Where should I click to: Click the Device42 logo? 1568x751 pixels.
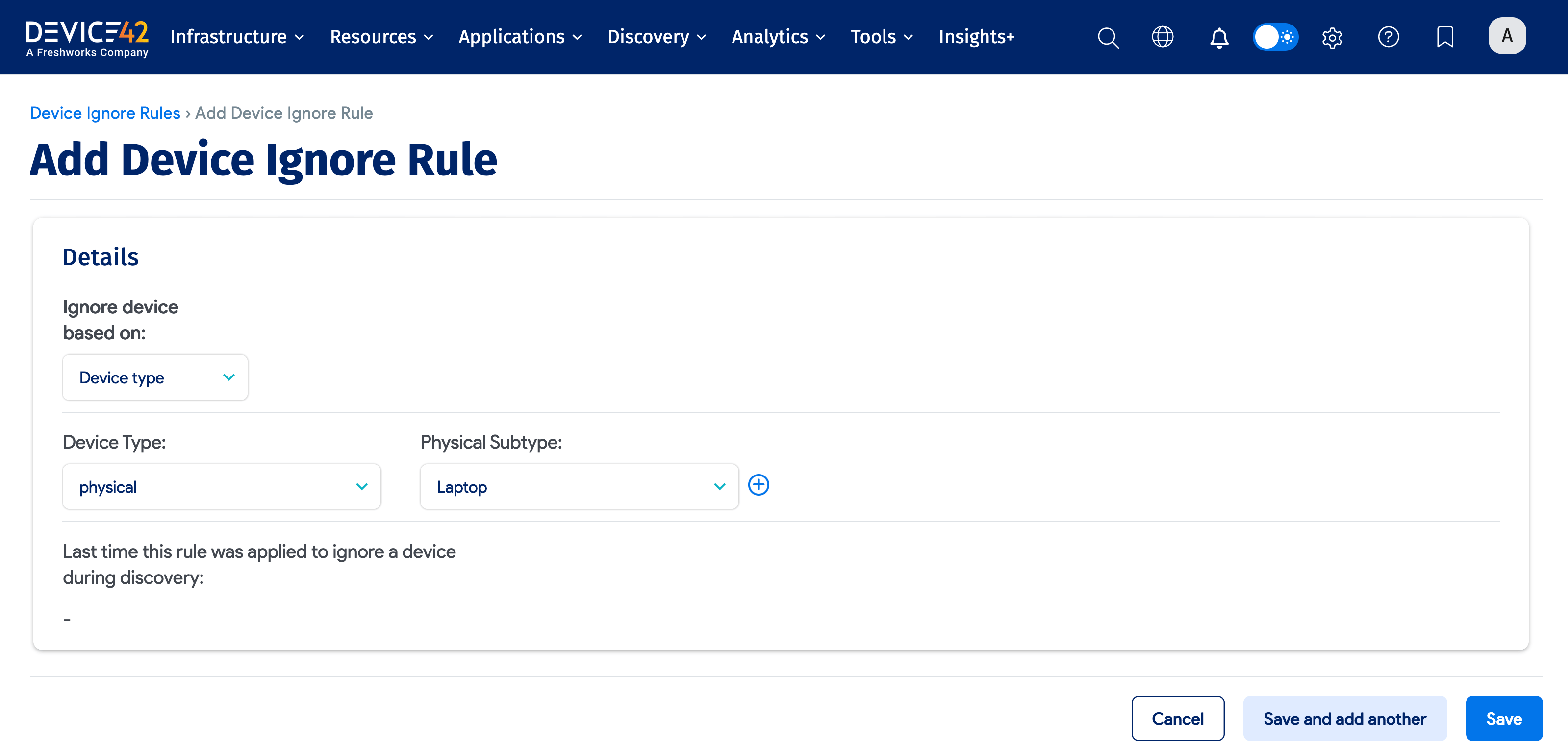pyautogui.click(x=87, y=37)
